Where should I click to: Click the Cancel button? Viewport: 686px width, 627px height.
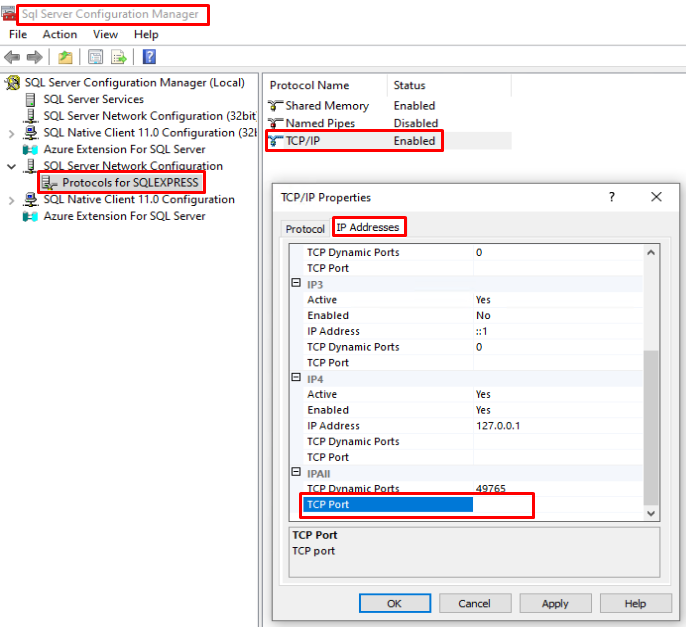click(x=475, y=603)
